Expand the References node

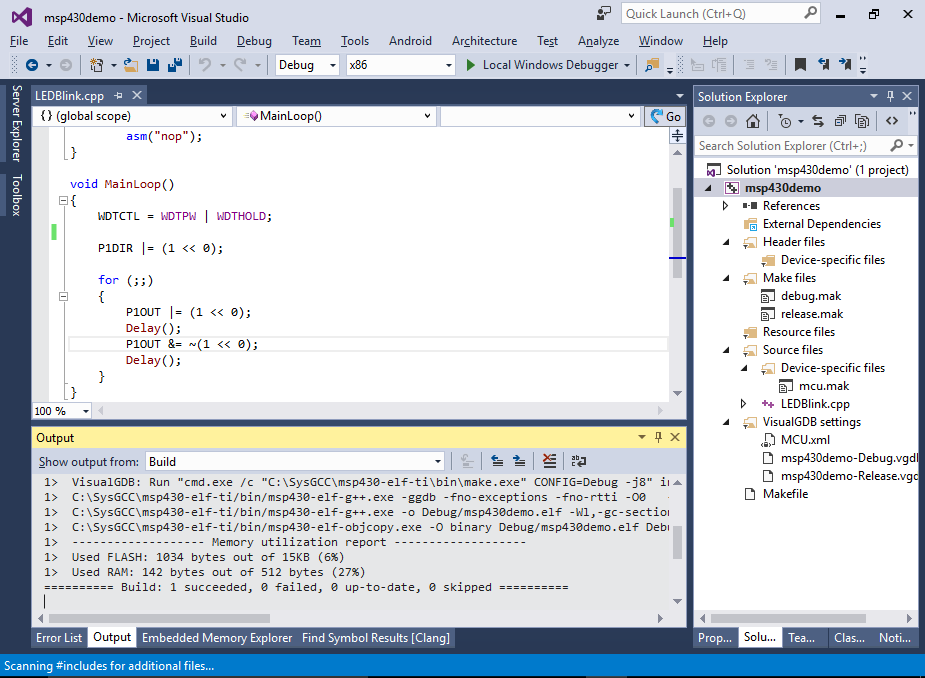[x=726, y=206]
